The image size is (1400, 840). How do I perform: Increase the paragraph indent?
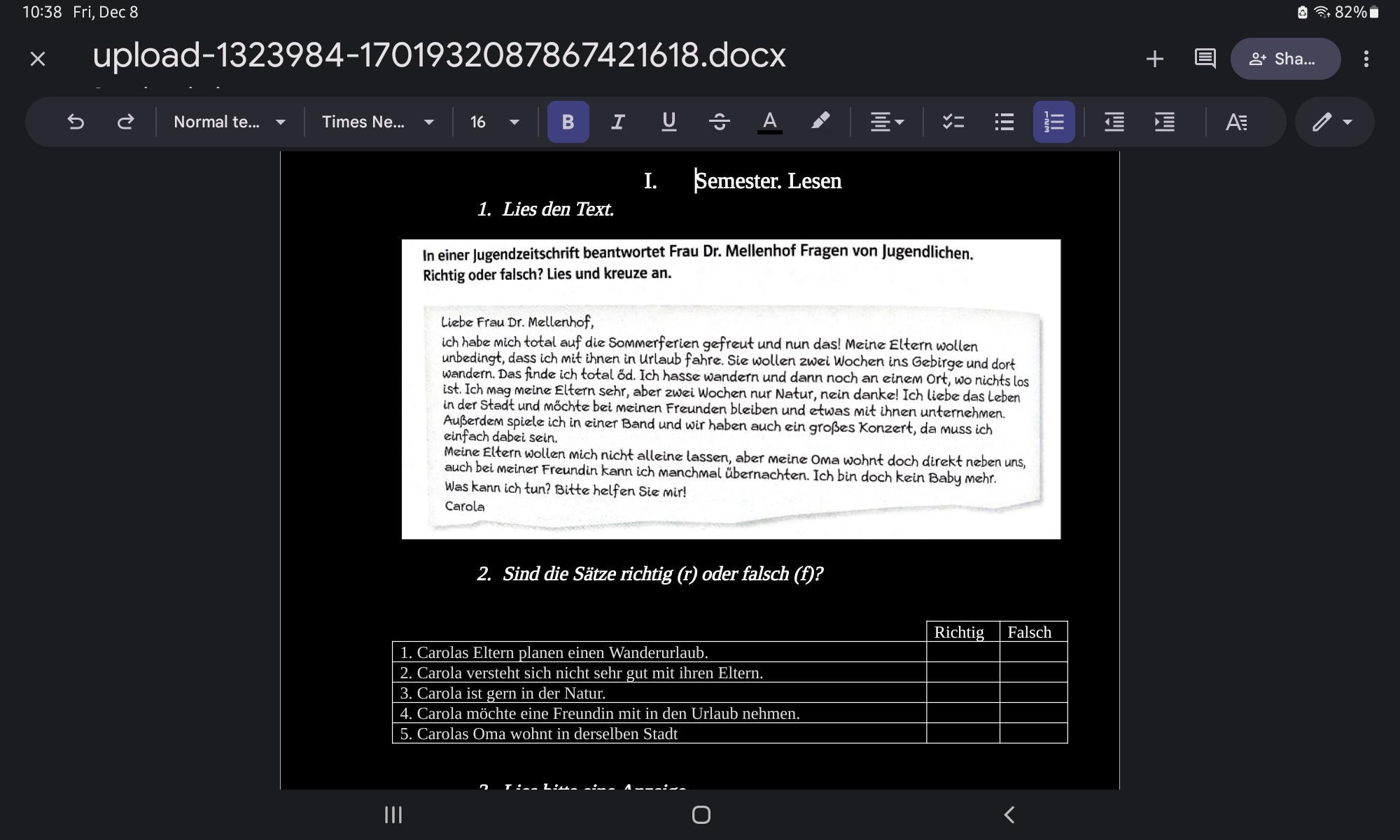(1164, 122)
